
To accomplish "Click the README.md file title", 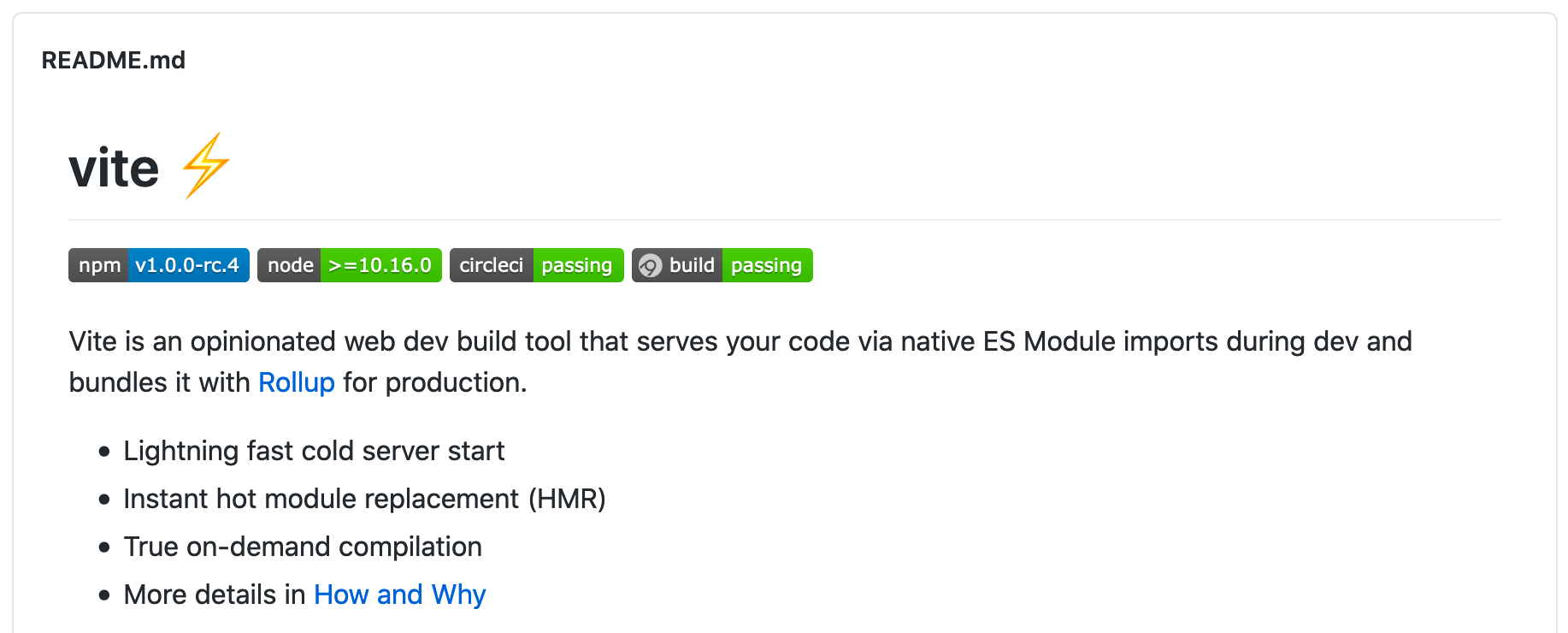I will click(x=114, y=61).
